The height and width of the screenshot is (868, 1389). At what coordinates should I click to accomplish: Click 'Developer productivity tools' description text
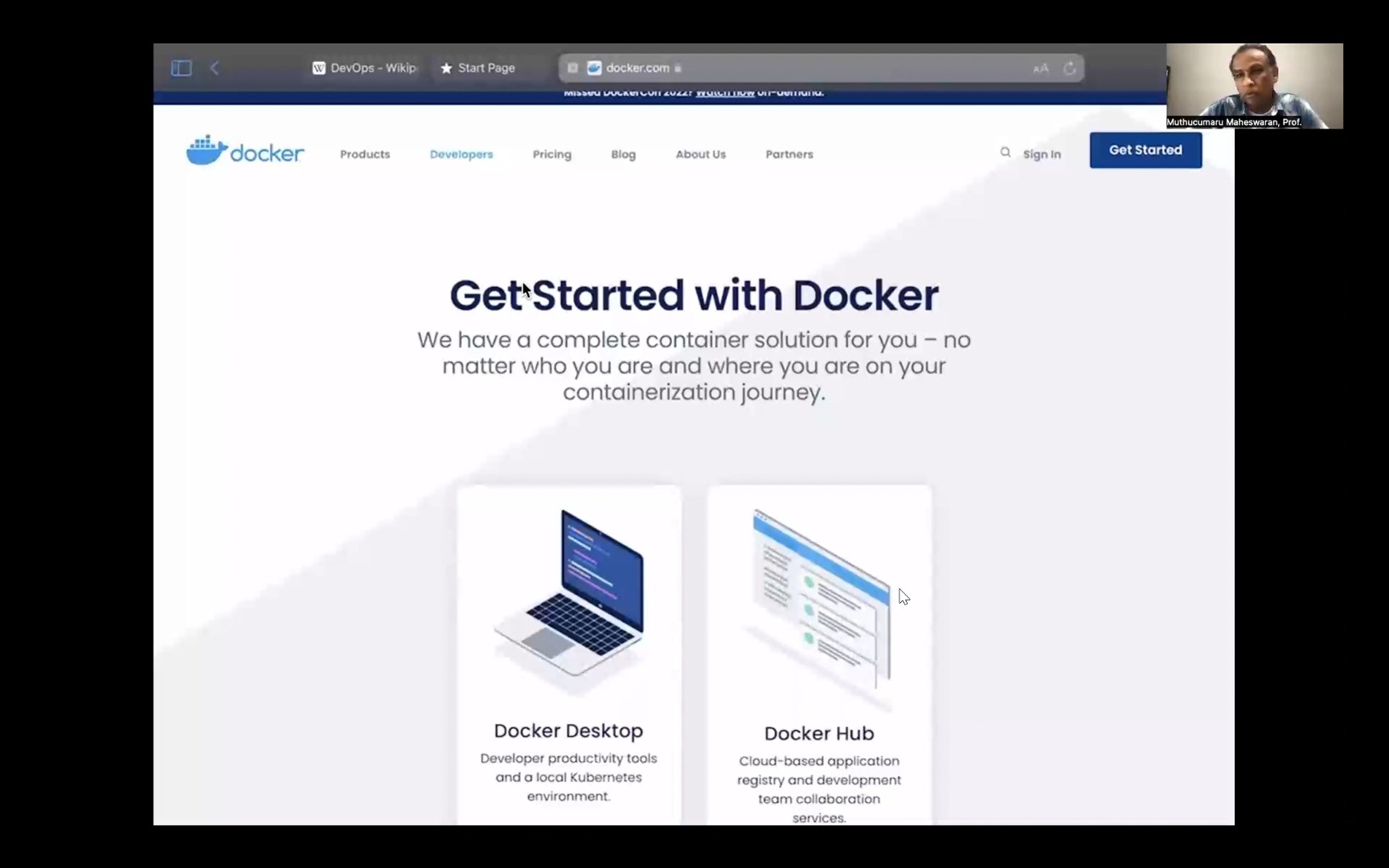568,777
